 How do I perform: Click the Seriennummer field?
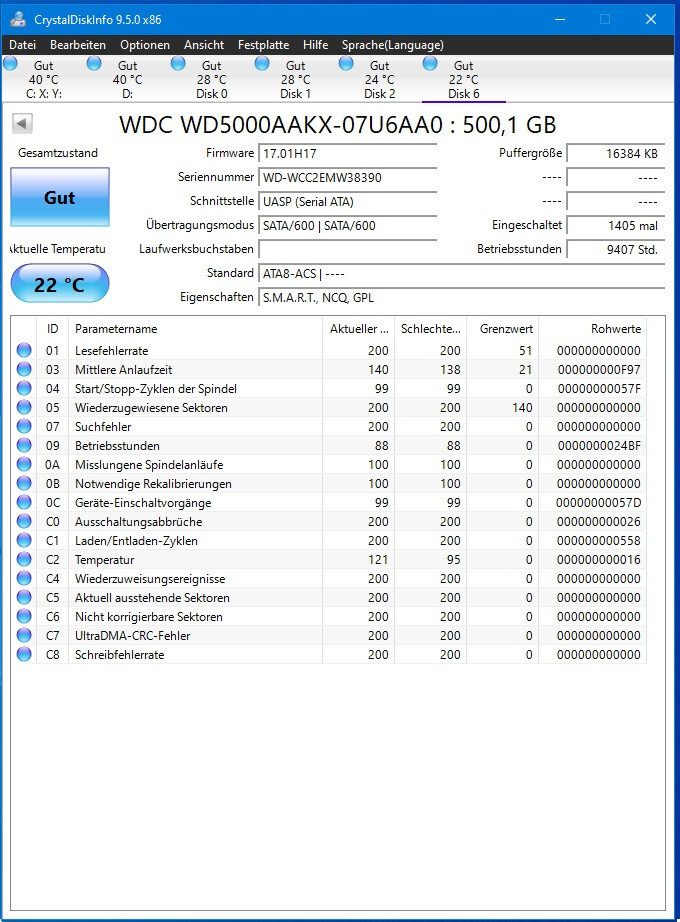pyautogui.click(x=348, y=178)
